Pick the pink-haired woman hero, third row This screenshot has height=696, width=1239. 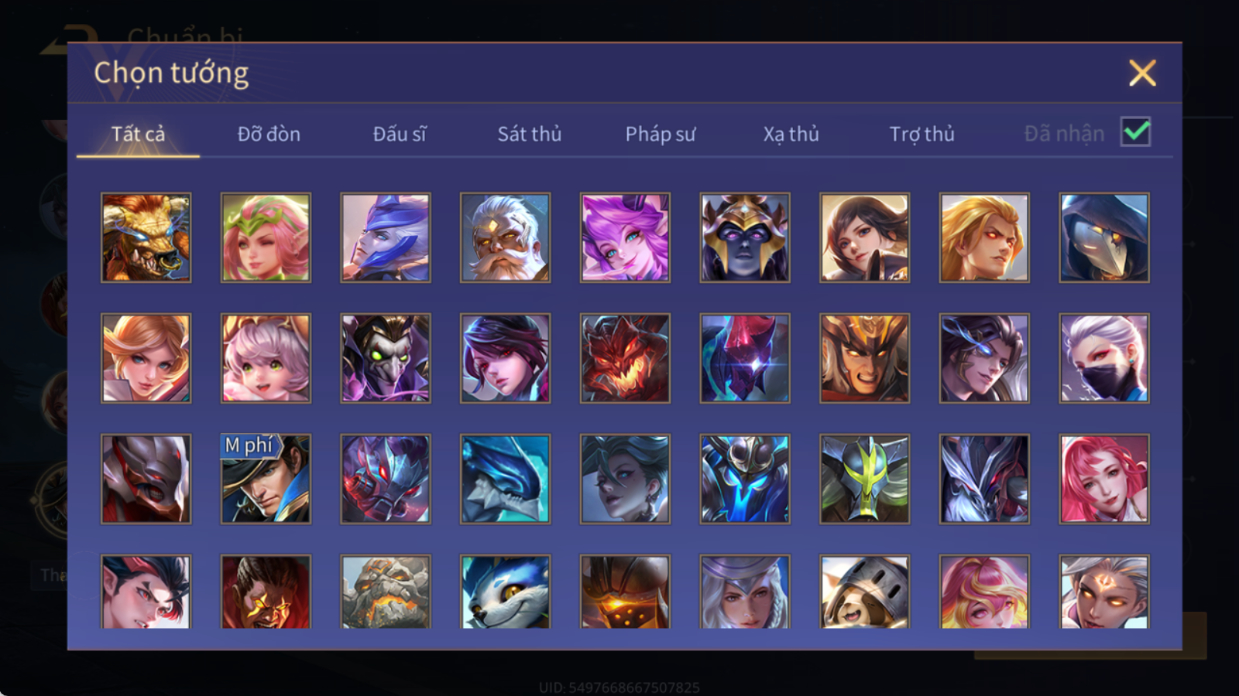1104,479
